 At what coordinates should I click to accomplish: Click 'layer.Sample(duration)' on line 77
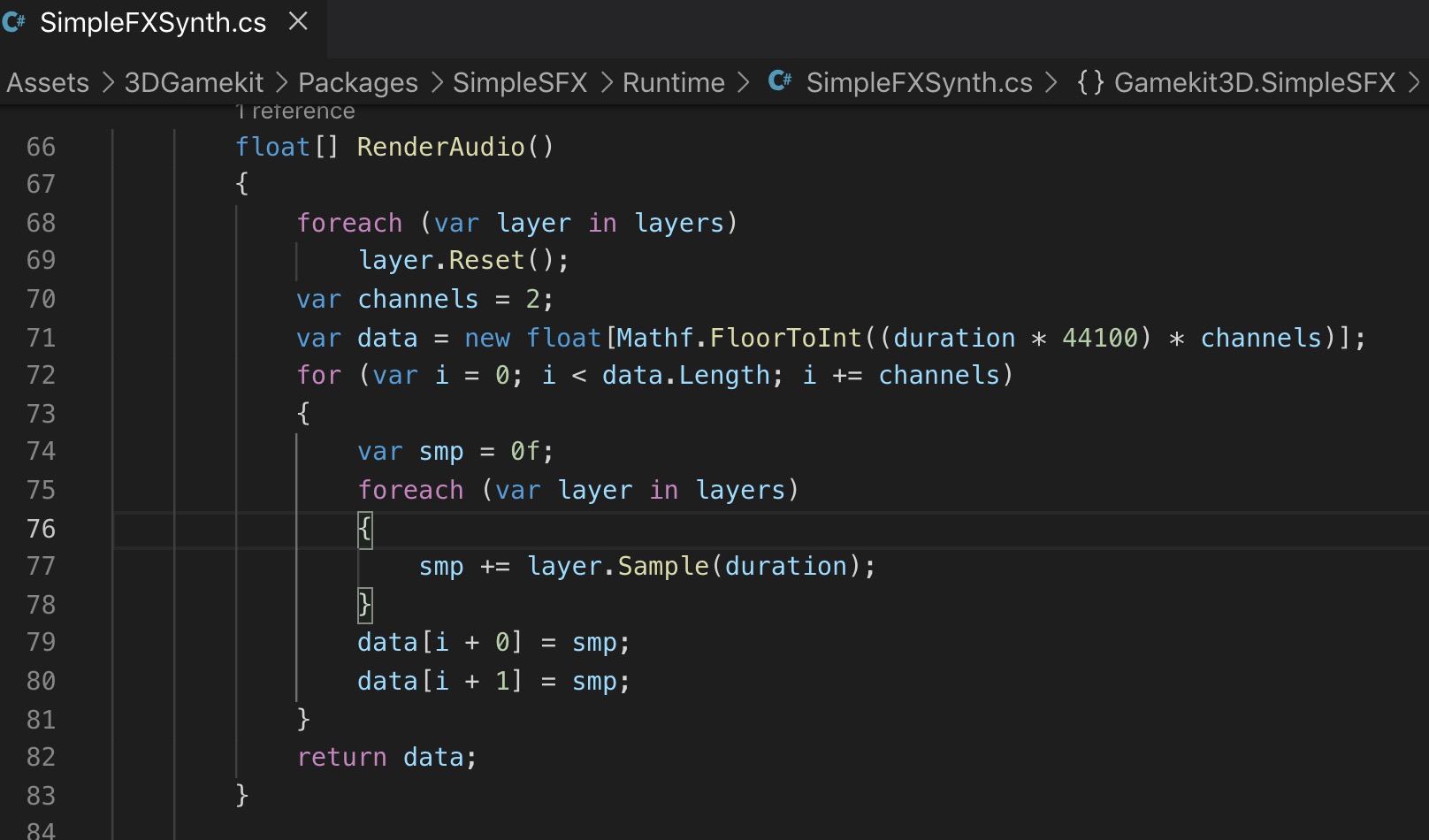click(x=693, y=566)
